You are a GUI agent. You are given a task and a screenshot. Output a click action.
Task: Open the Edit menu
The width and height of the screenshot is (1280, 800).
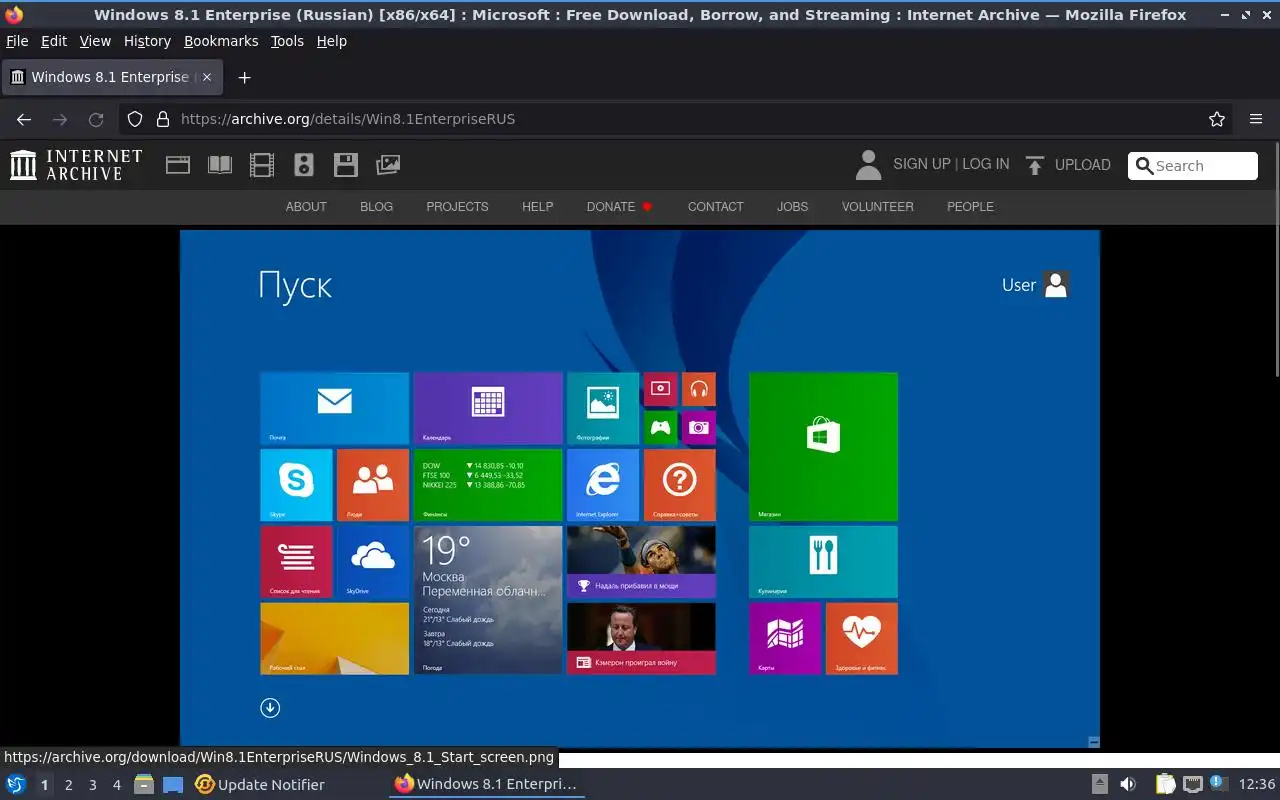(54, 41)
